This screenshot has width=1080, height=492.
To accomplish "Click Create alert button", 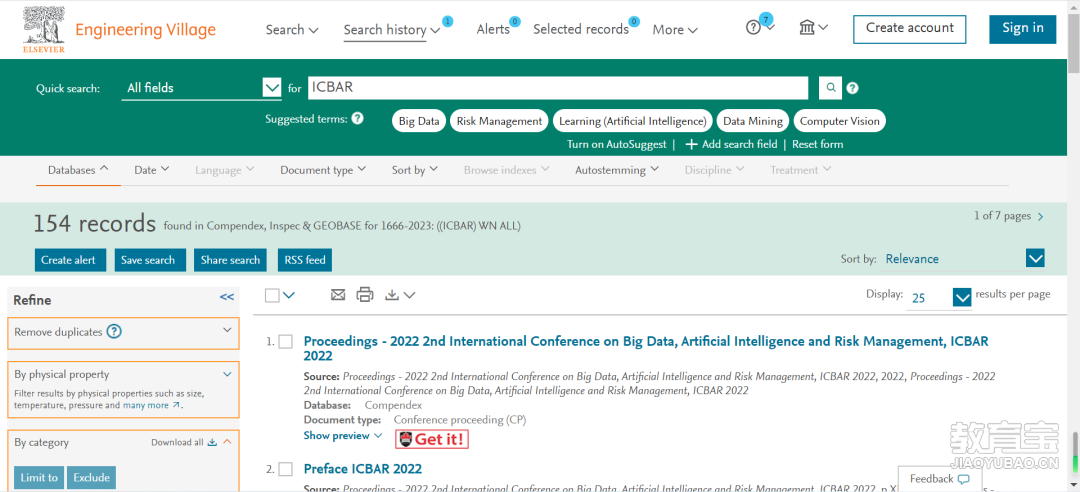I will (x=70, y=260).
